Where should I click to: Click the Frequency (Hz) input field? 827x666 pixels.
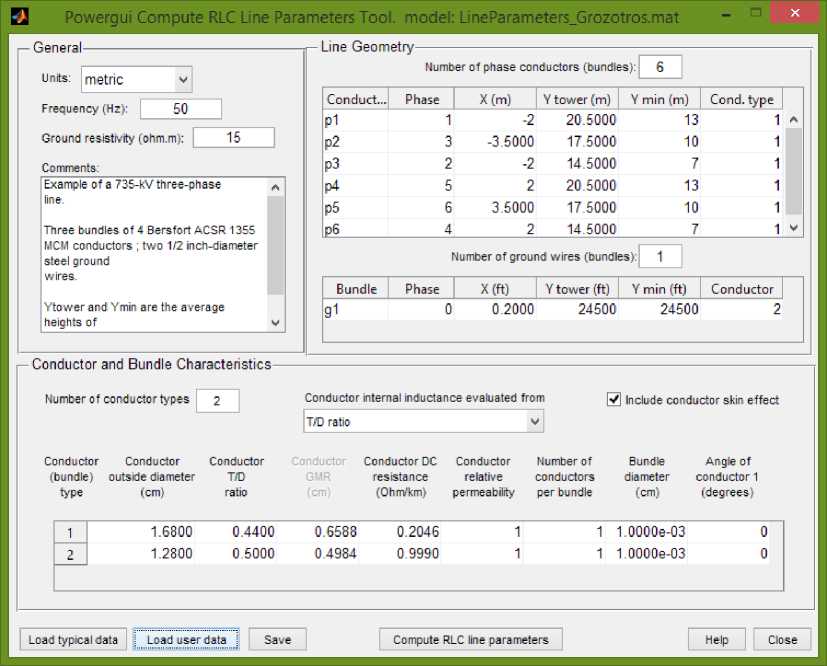(x=181, y=109)
